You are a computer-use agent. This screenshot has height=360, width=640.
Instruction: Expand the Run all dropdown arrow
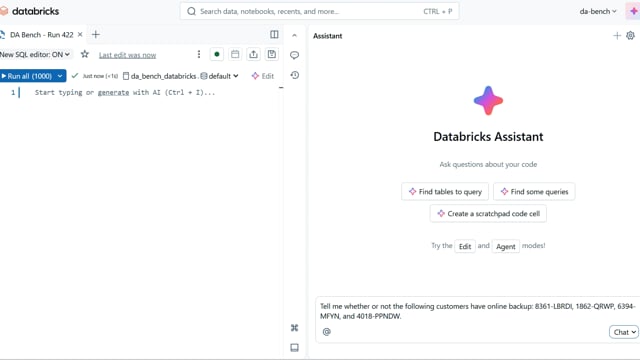pyautogui.click(x=60, y=76)
